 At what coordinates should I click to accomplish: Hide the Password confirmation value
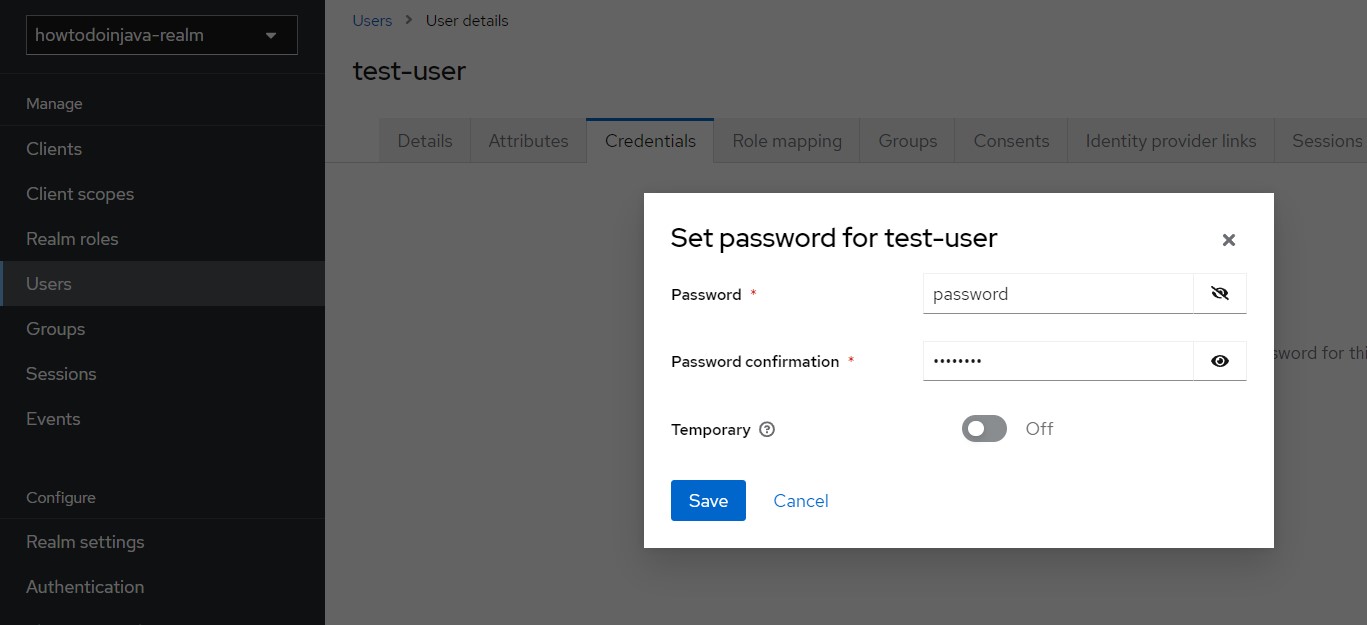(x=1220, y=361)
